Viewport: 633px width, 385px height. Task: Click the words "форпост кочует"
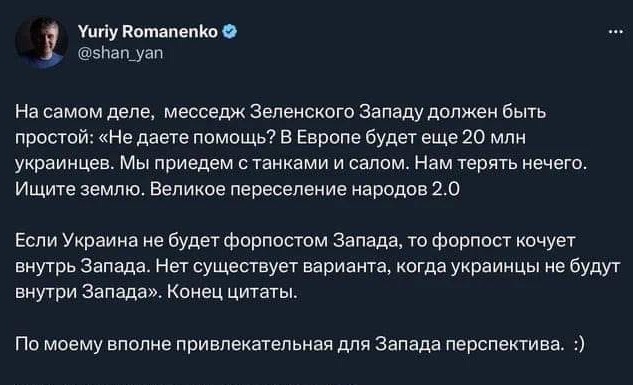coord(503,241)
